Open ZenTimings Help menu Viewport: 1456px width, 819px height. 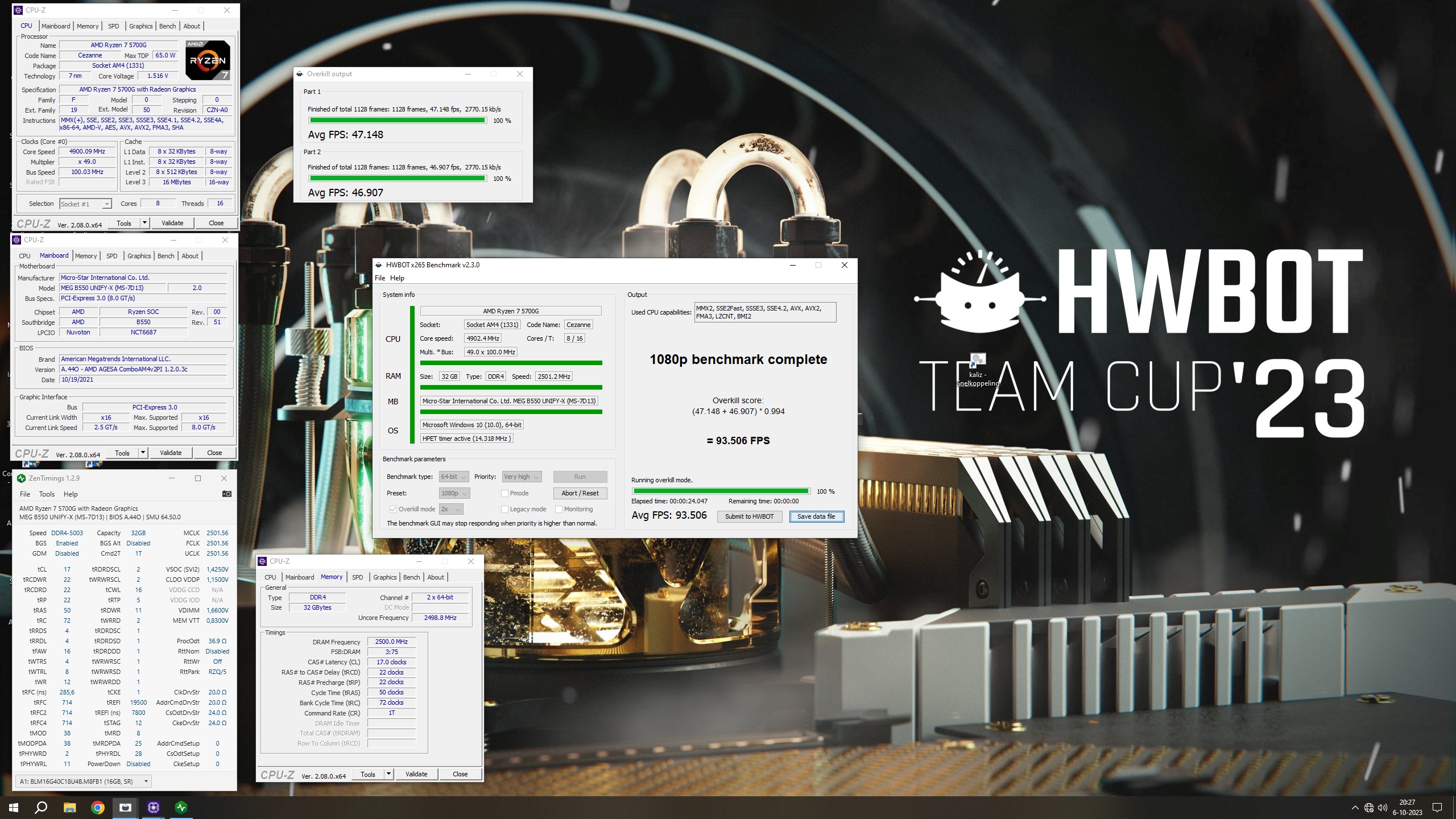tap(71, 494)
